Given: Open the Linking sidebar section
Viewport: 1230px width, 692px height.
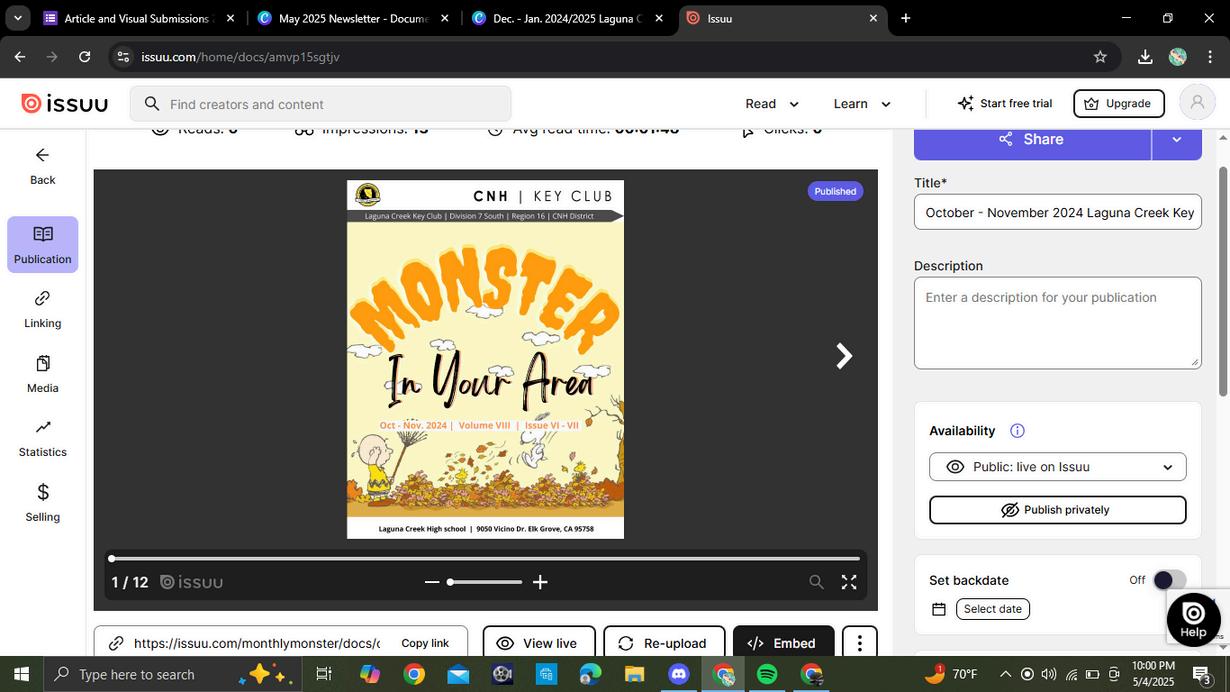Looking at the screenshot, I should coord(42,309).
